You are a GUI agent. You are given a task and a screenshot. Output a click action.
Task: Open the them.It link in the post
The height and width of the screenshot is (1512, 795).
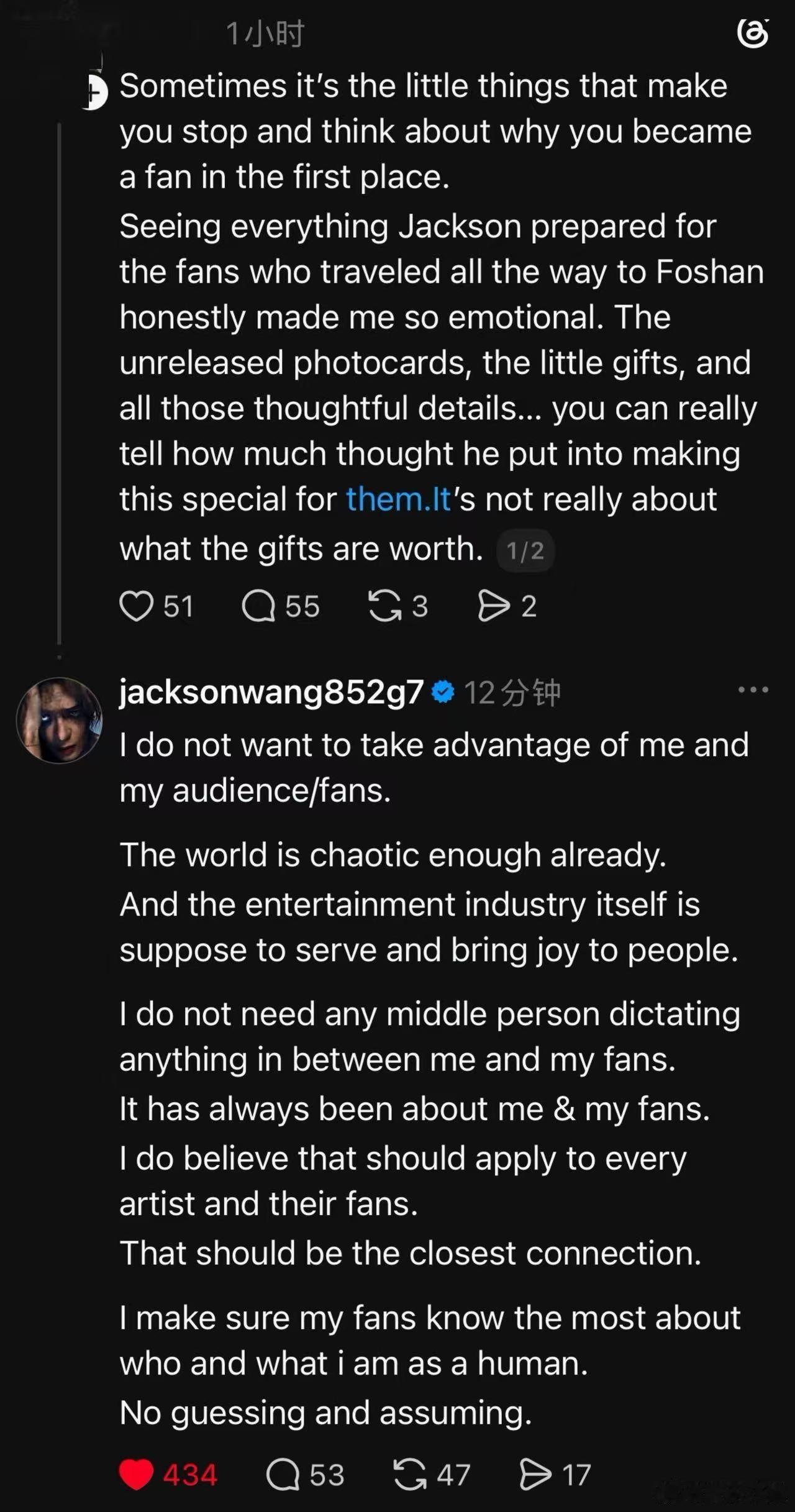(398, 499)
